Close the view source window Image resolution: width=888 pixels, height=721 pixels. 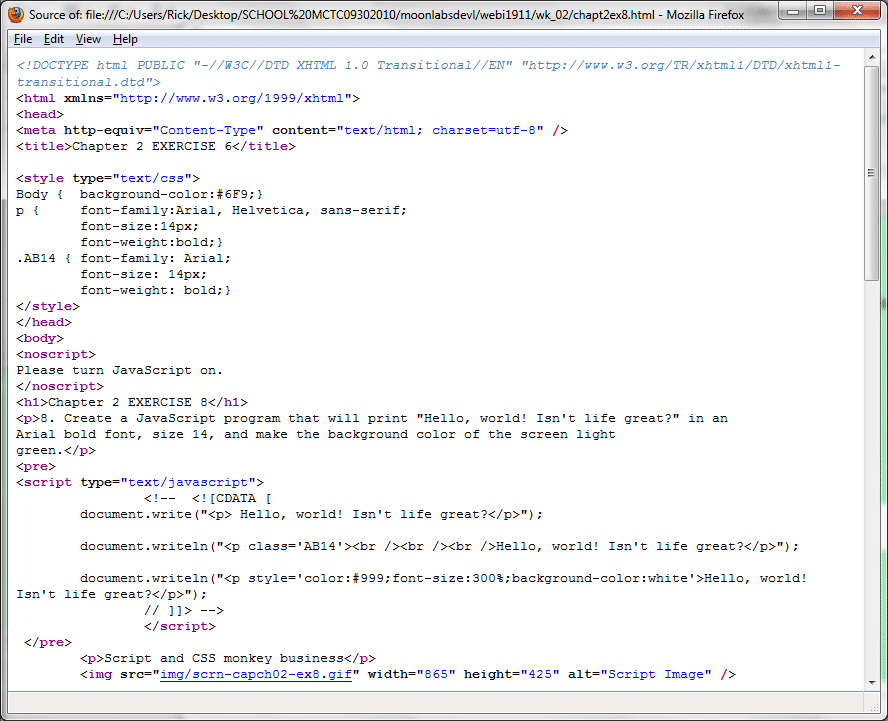click(857, 11)
